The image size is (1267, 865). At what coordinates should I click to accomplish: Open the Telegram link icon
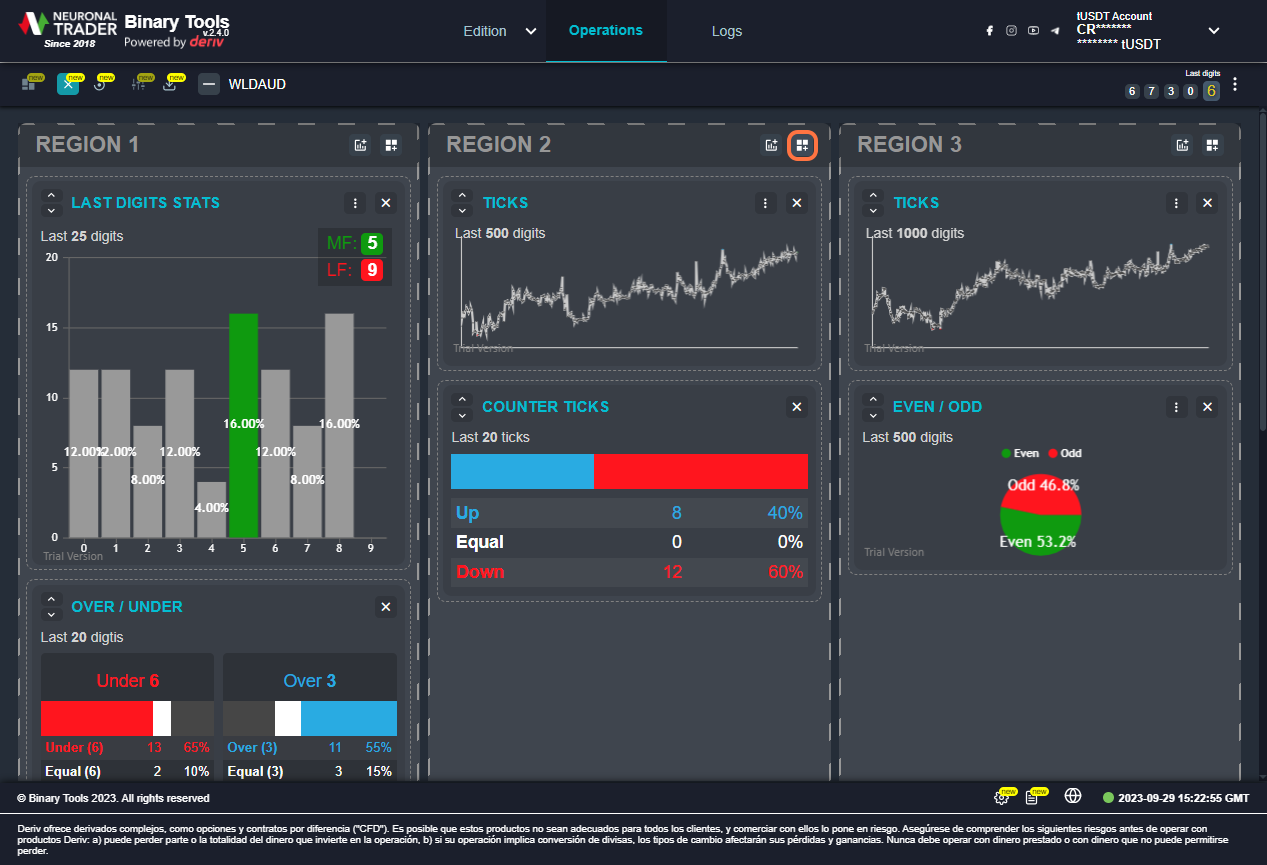1055,31
